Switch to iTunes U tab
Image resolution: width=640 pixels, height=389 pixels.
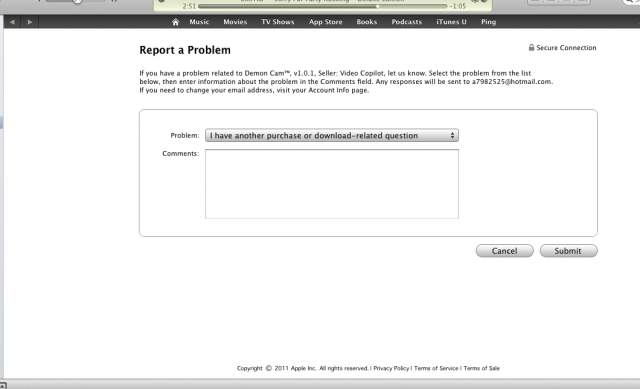(x=451, y=22)
